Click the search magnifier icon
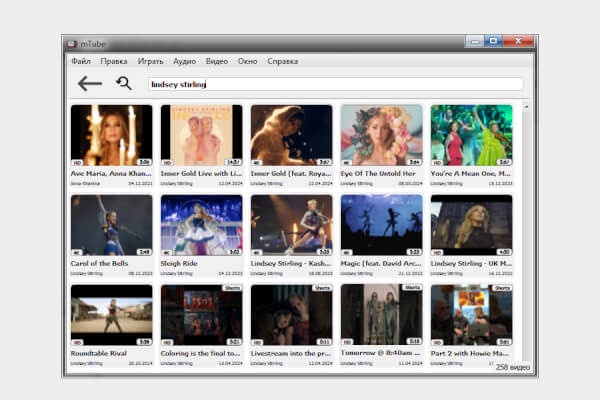The height and width of the screenshot is (400, 600). tap(124, 83)
